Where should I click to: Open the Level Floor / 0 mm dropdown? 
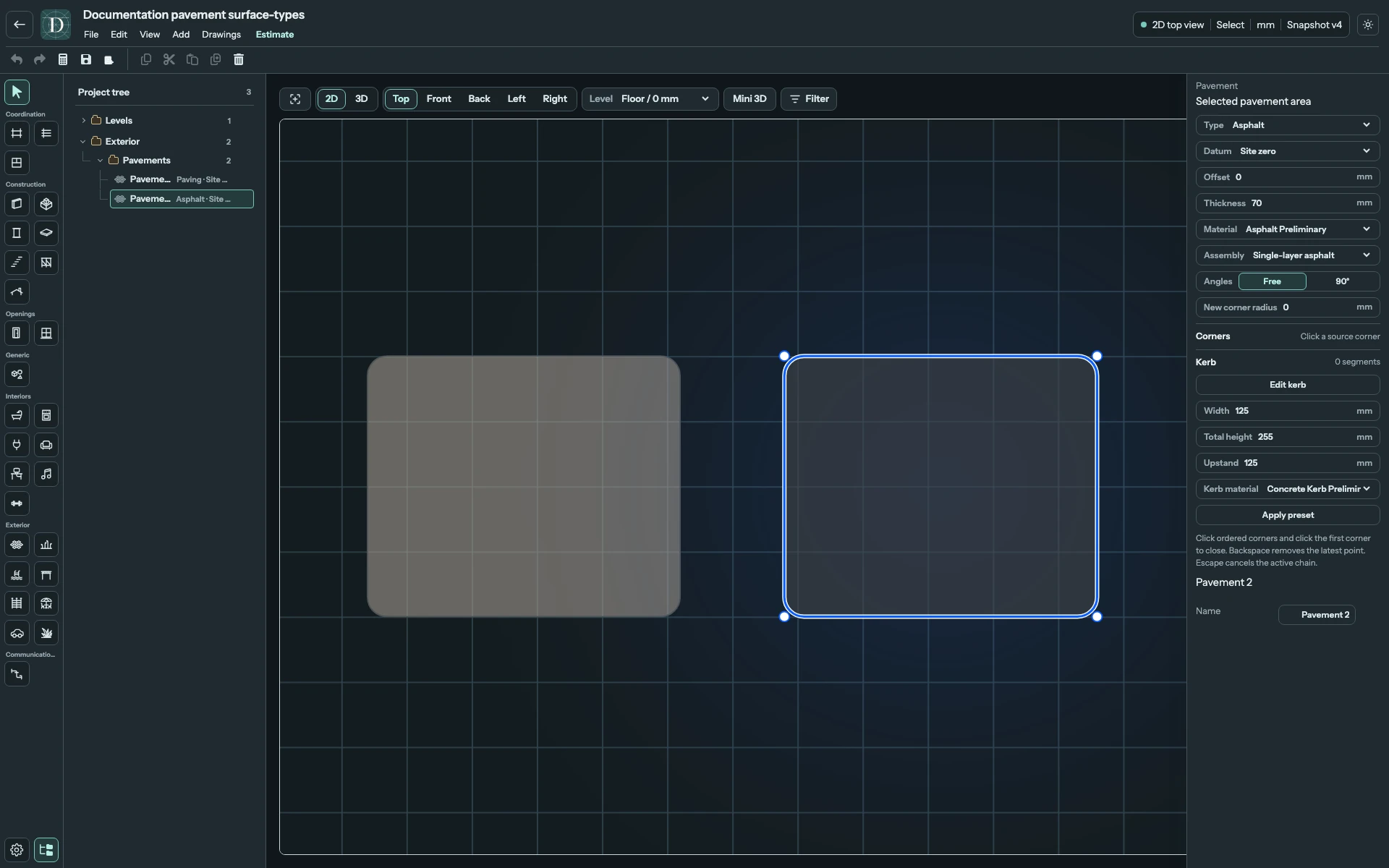click(x=650, y=99)
